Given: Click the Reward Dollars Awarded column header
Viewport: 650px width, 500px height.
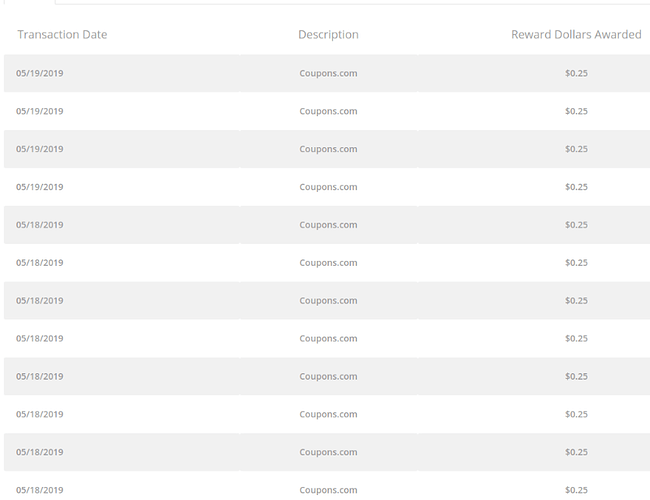Looking at the screenshot, I should [576, 35].
